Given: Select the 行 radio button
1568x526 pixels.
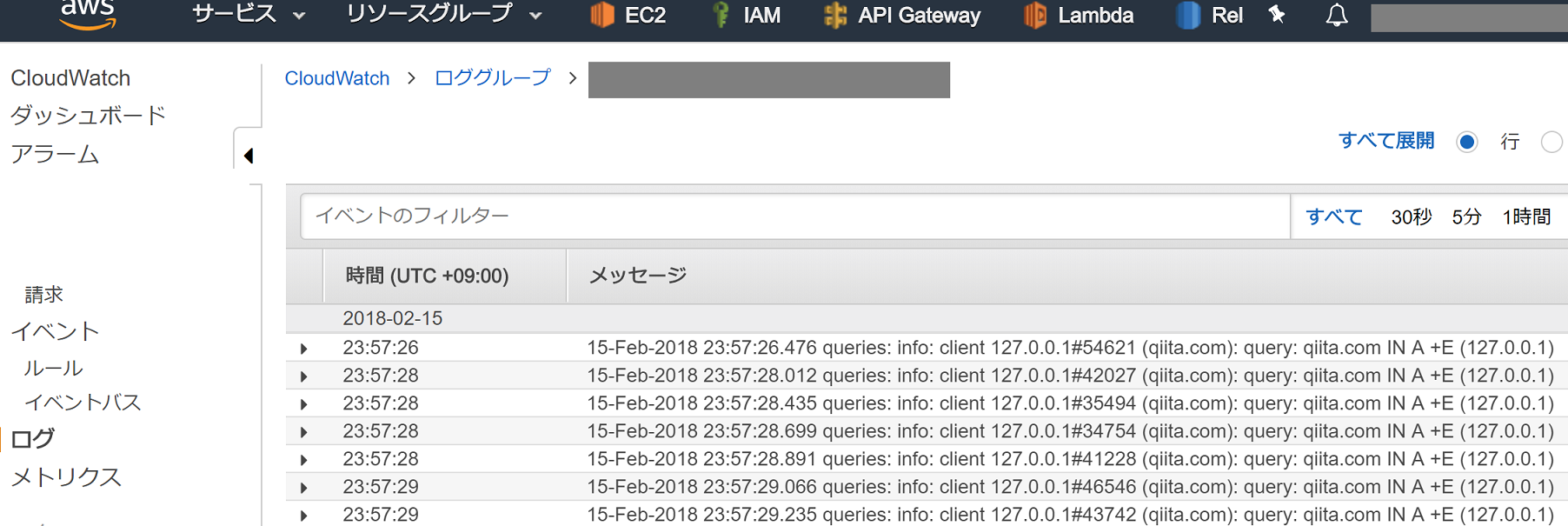Looking at the screenshot, I should (x=1467, y=142).
